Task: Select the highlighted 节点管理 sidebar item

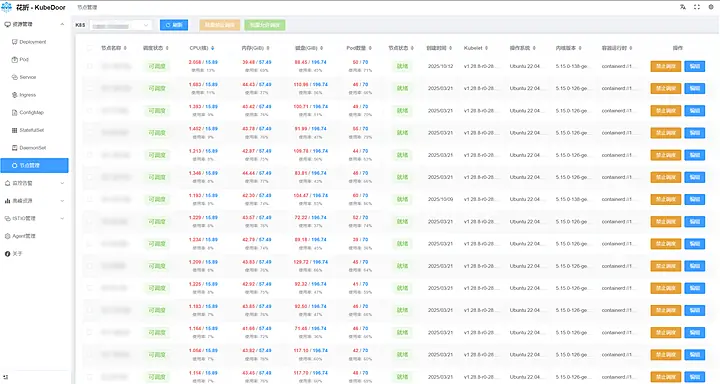Action: click(x=34, y=165)
